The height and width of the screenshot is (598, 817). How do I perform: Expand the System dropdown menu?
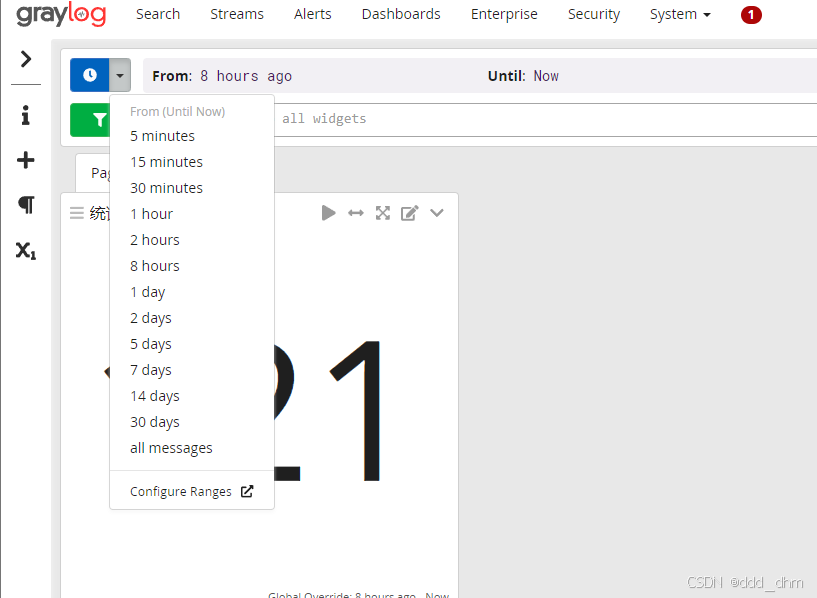coord(680,14)
